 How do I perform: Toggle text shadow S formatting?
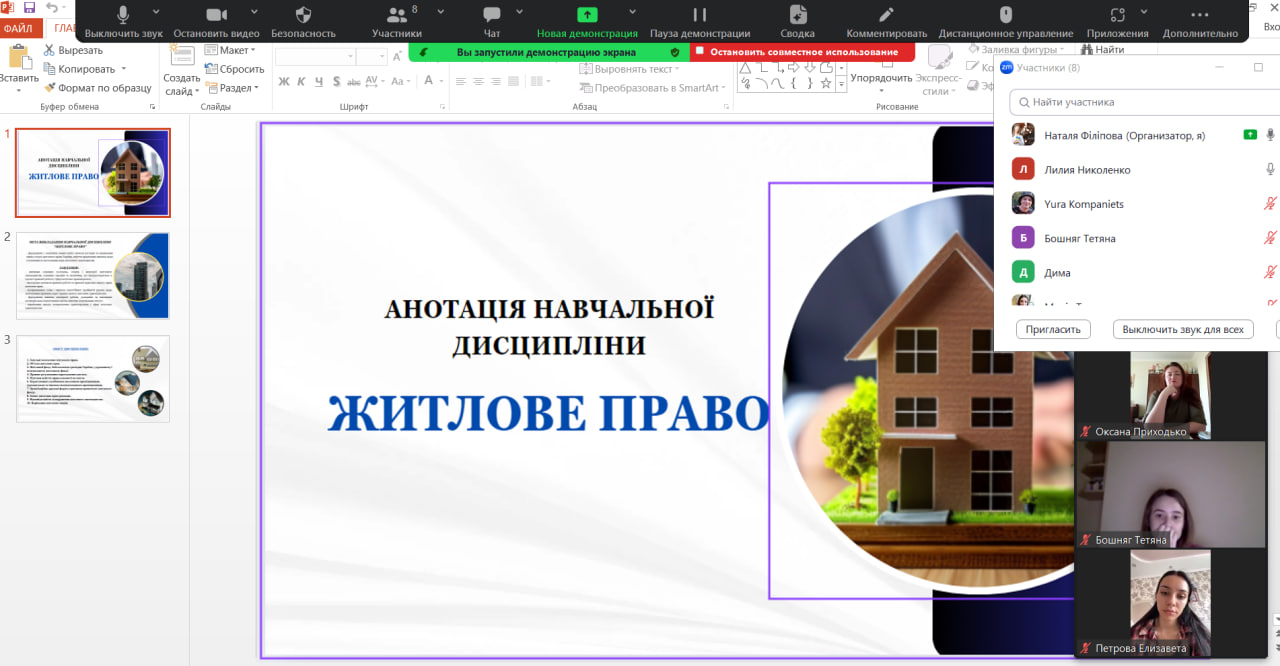336,82
